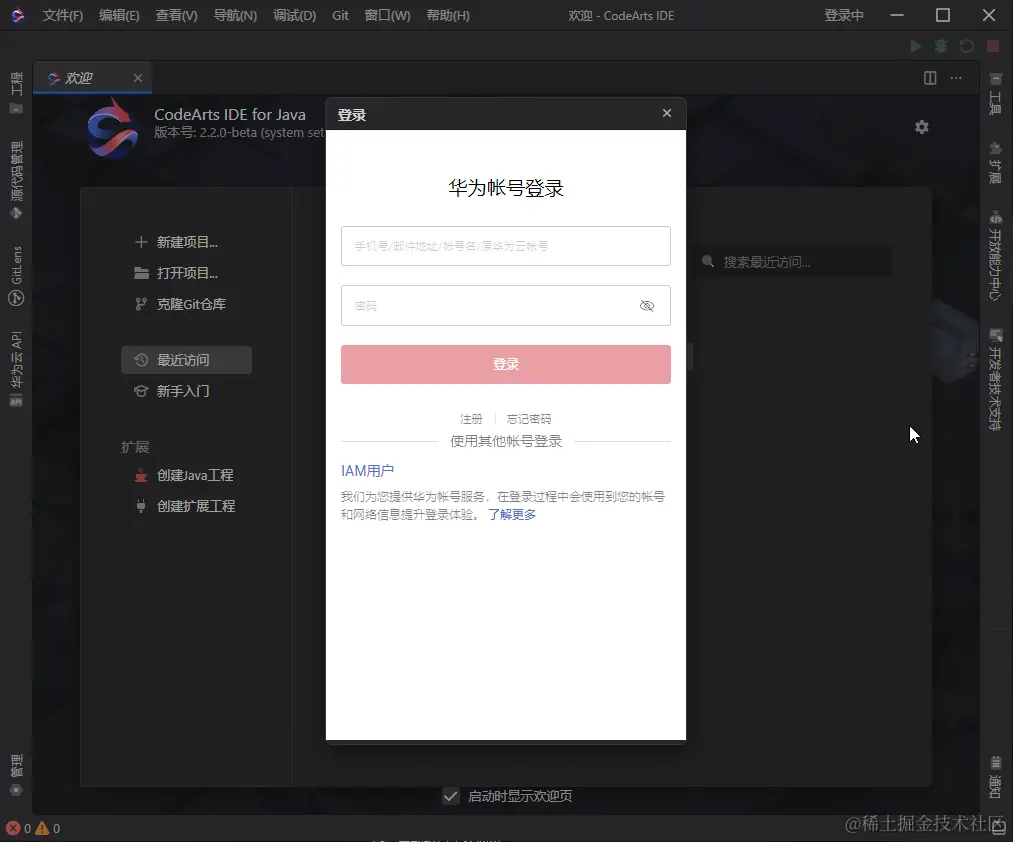Click 创建Java工程 extension entry
The height and width of the screenshot is (842, 1013).
click(184, 475)
